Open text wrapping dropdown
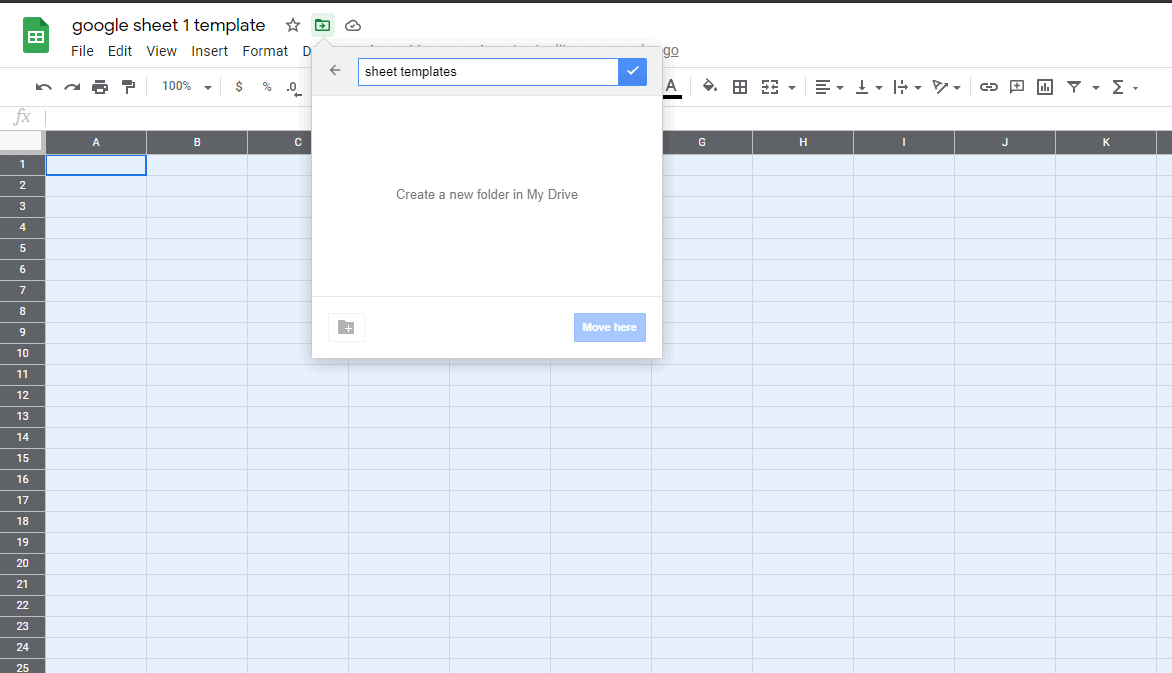Image resolution: width=1172 pixels, height=673 pixels. coord(907,87)
